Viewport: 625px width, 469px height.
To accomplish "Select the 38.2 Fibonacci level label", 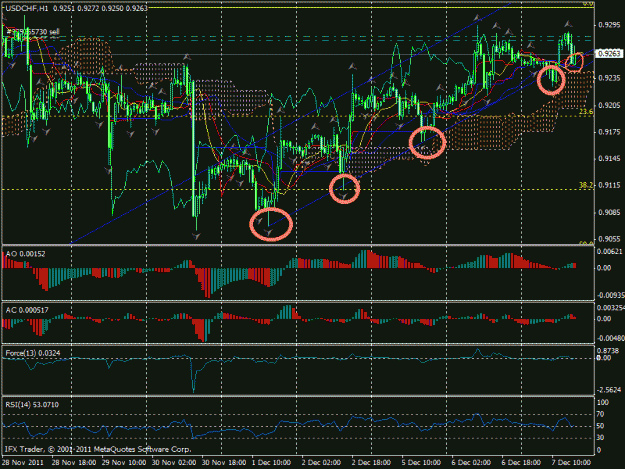I will tap(586, 185).
